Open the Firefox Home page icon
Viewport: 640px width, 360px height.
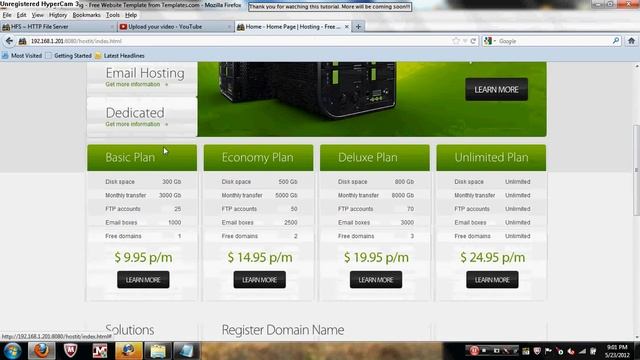631,41
